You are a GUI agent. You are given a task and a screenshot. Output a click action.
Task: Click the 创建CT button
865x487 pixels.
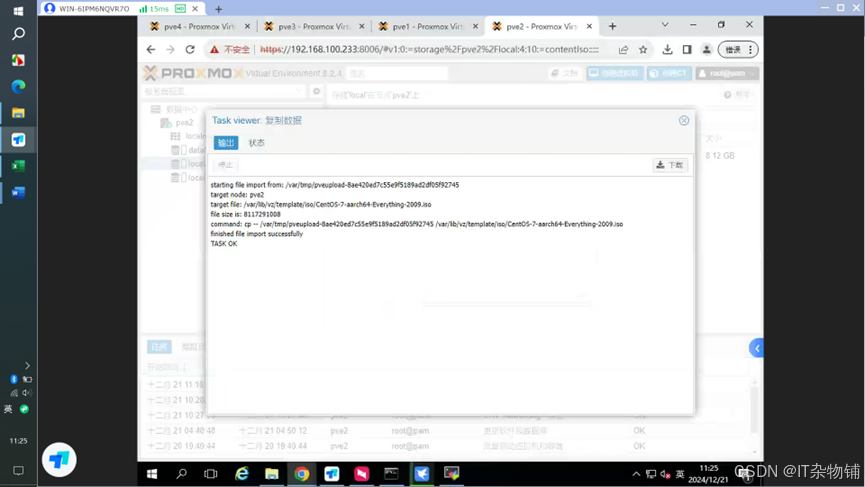(669, 73)
